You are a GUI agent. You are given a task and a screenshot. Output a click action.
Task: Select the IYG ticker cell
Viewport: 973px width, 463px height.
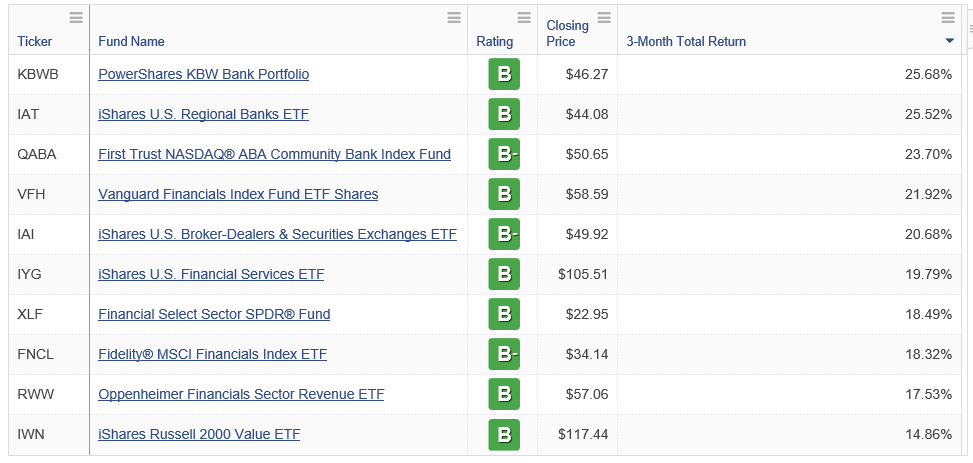(x=30, y=274)
